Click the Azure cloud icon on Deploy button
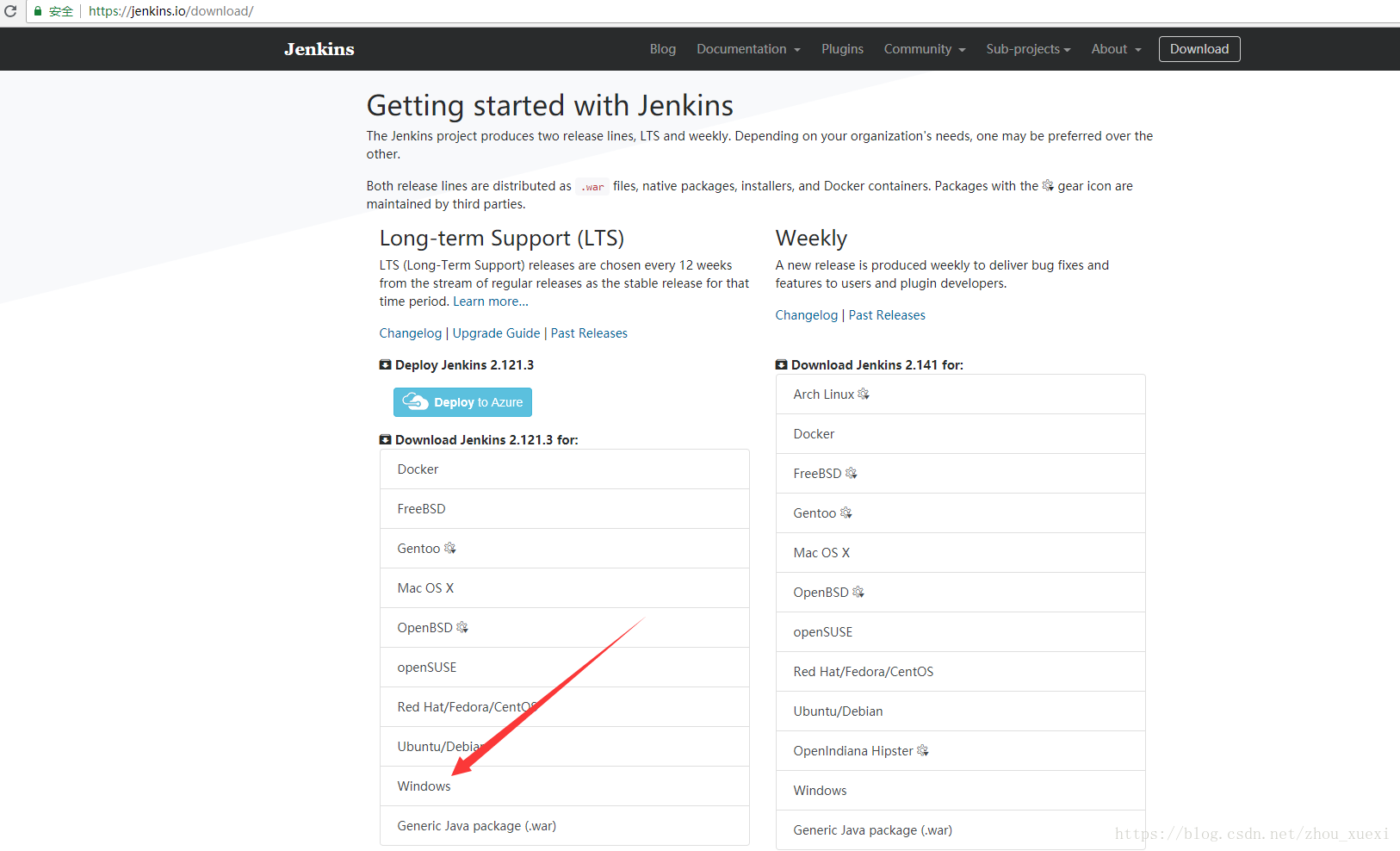 (415, 401)
